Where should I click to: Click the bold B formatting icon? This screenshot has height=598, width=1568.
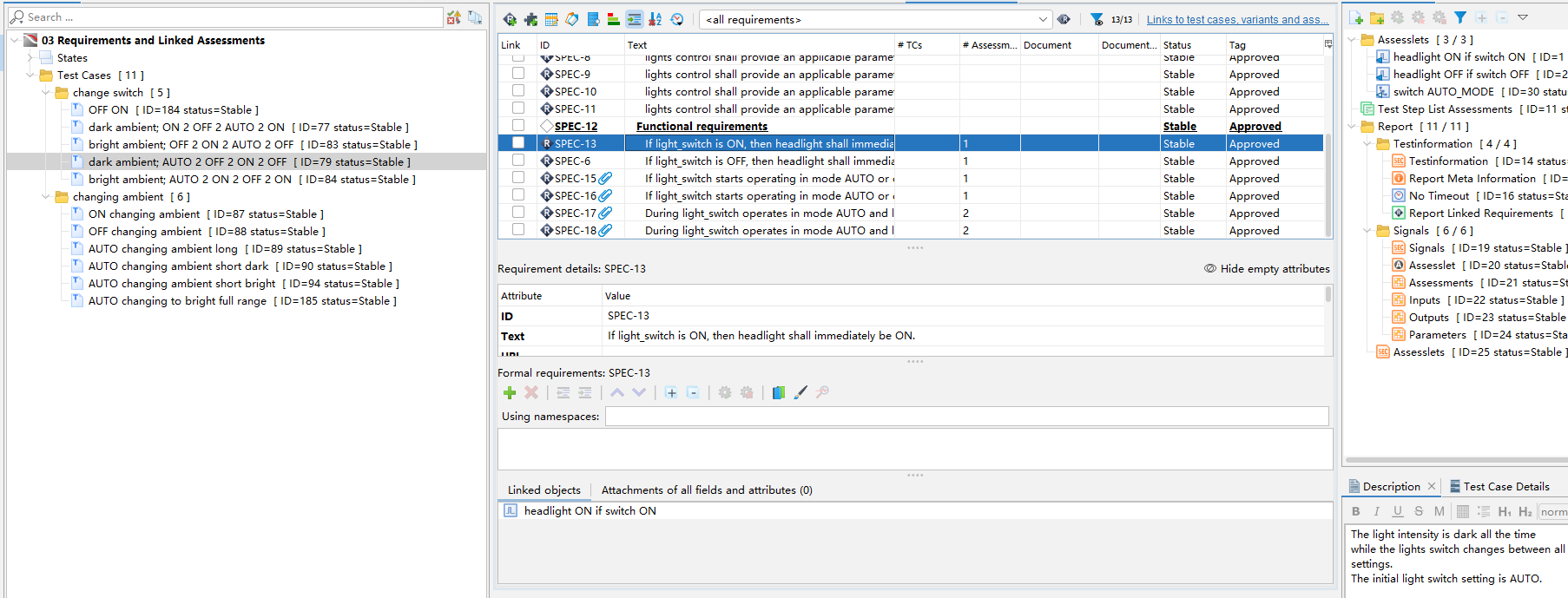pyautogui.click(x=1356, y=511)
